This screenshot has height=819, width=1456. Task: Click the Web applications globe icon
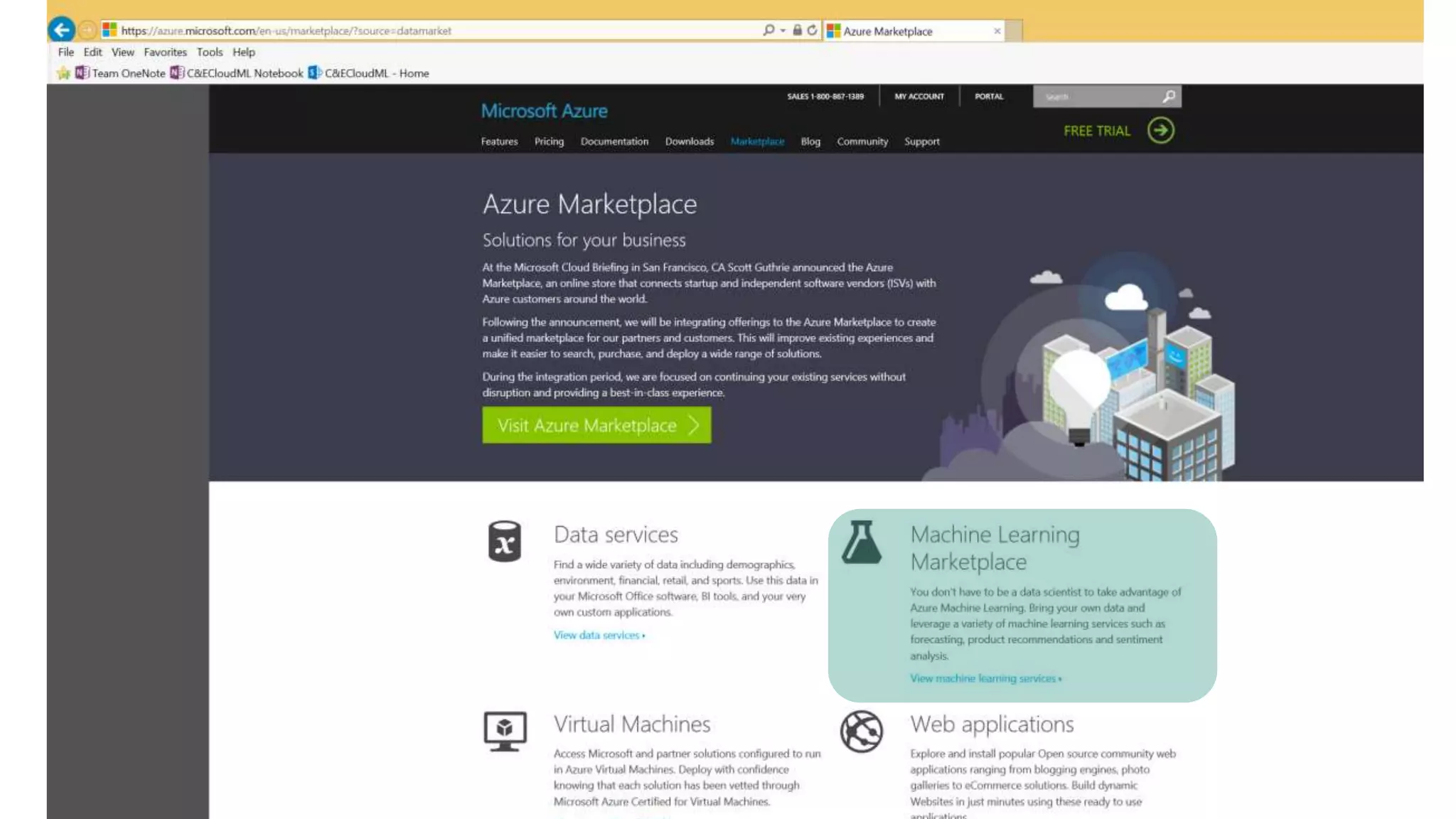[x=861, y=731]
